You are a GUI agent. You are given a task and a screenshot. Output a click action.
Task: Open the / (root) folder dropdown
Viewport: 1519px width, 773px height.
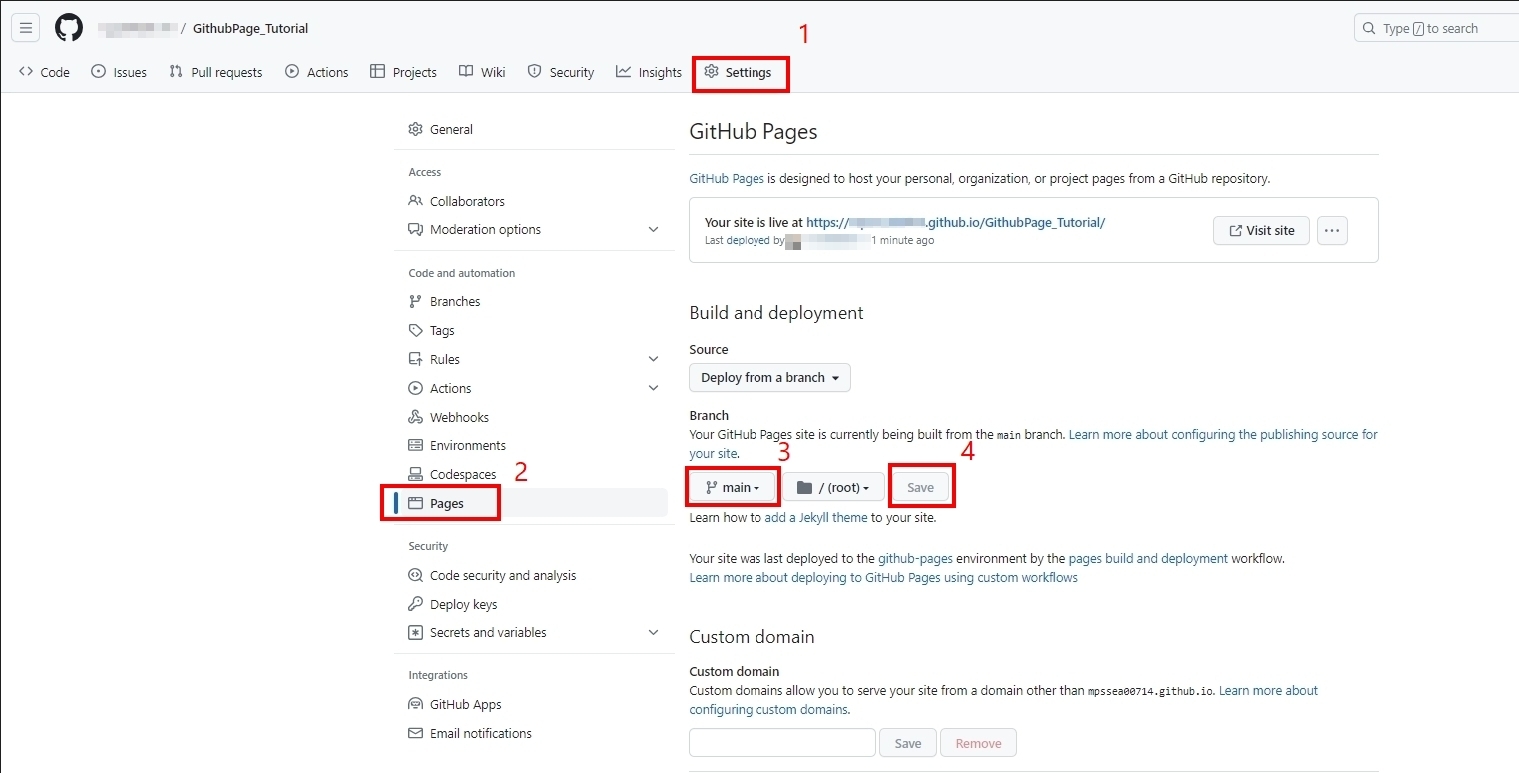[x=833, y=487]
